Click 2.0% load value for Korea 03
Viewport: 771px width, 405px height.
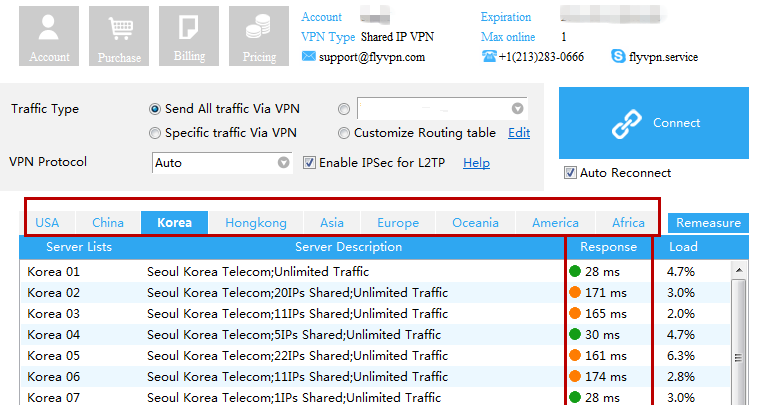[x=681, y=314]
